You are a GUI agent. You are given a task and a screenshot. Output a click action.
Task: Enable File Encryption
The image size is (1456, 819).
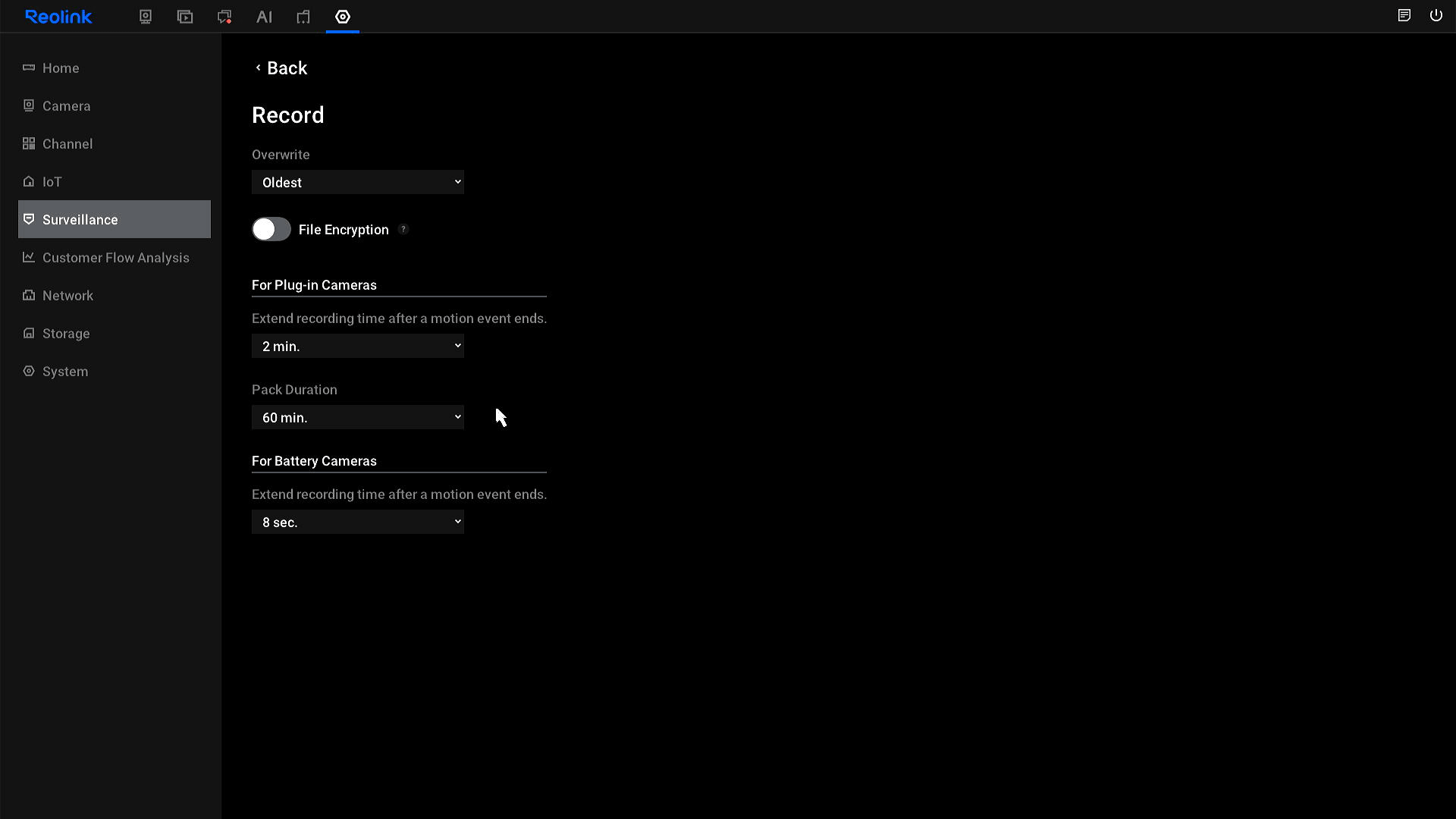click(271, 229)
